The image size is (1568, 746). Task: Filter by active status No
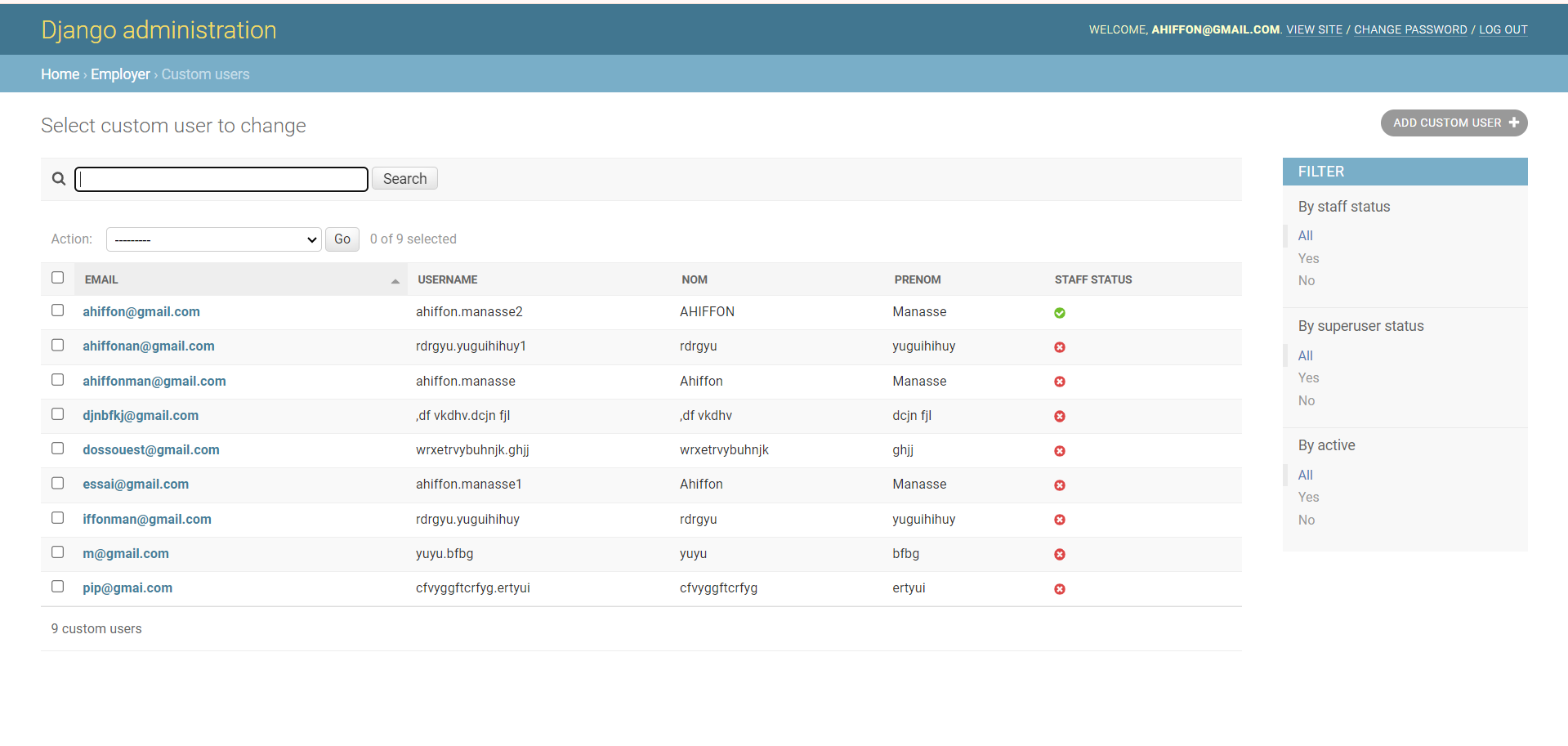(x=1307, y=520)
